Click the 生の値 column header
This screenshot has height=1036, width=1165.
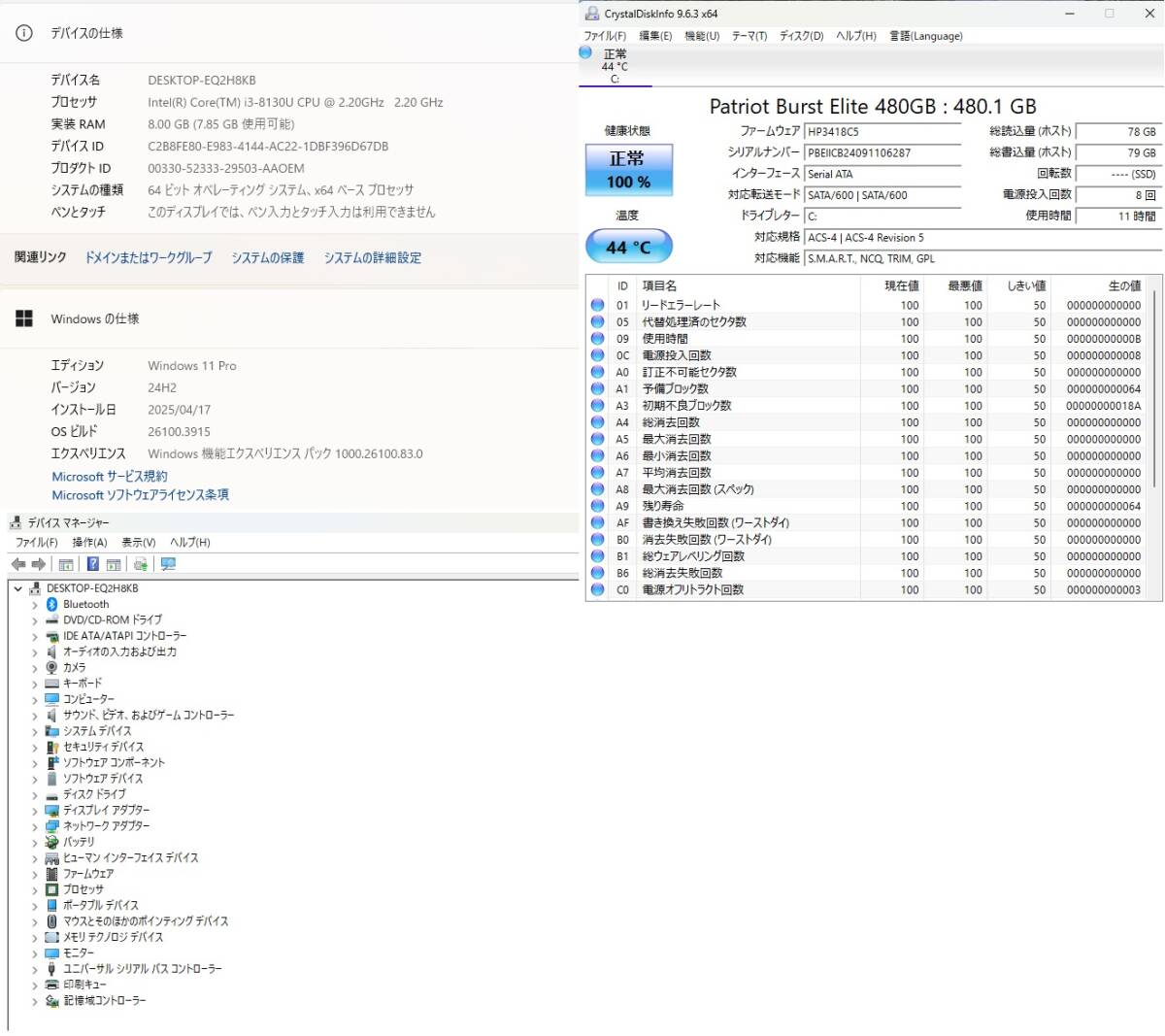click(1124, 286)
